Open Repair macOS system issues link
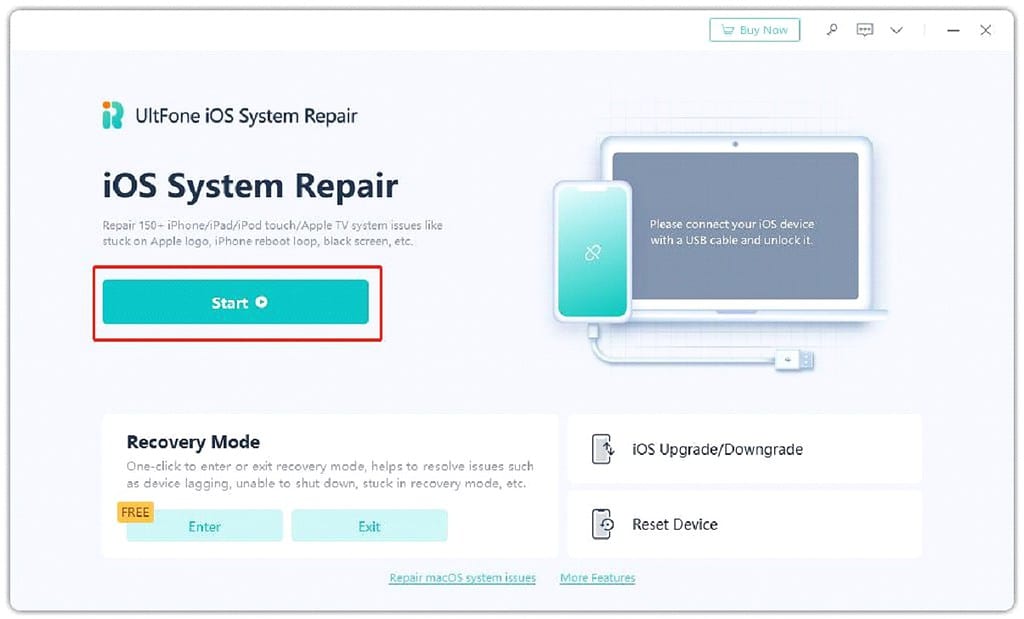 [462, 578]
